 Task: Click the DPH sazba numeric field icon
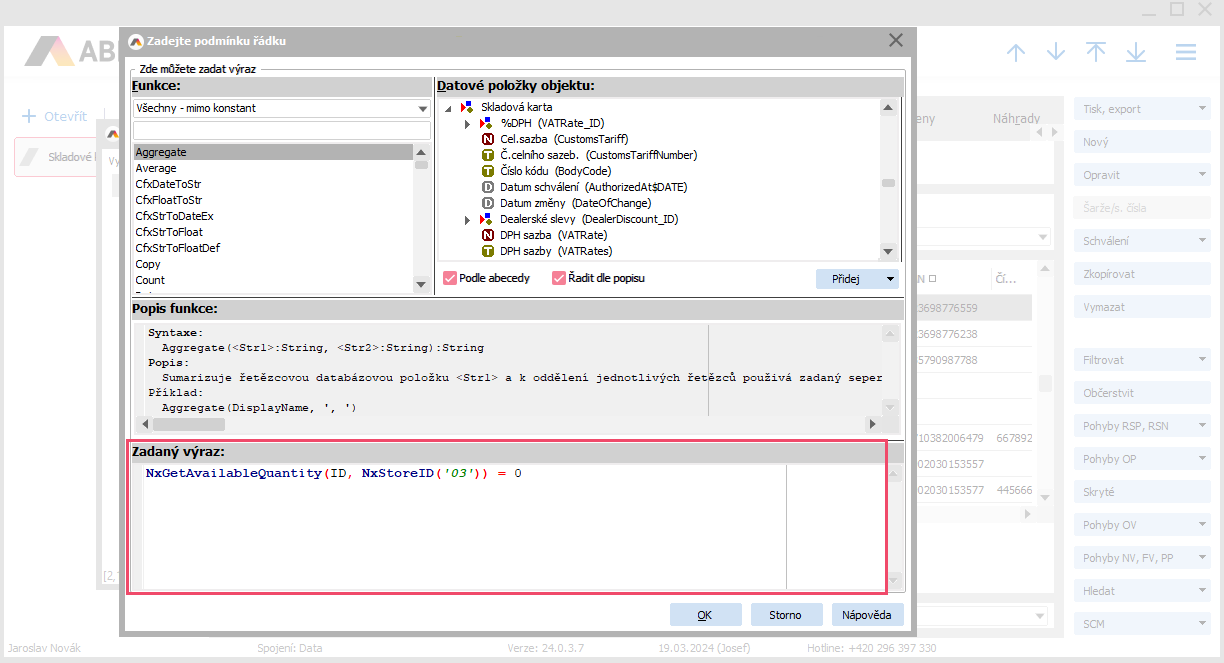point(488,235)
